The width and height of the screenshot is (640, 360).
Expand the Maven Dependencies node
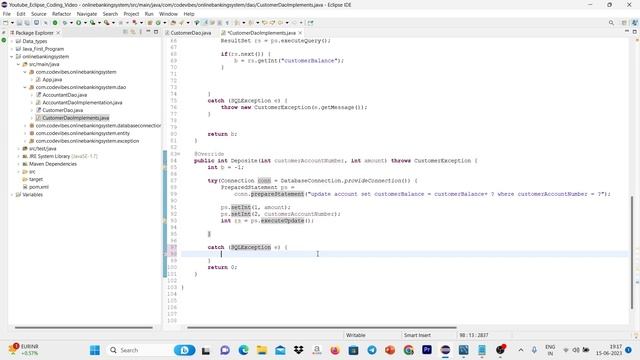(18, 164)
